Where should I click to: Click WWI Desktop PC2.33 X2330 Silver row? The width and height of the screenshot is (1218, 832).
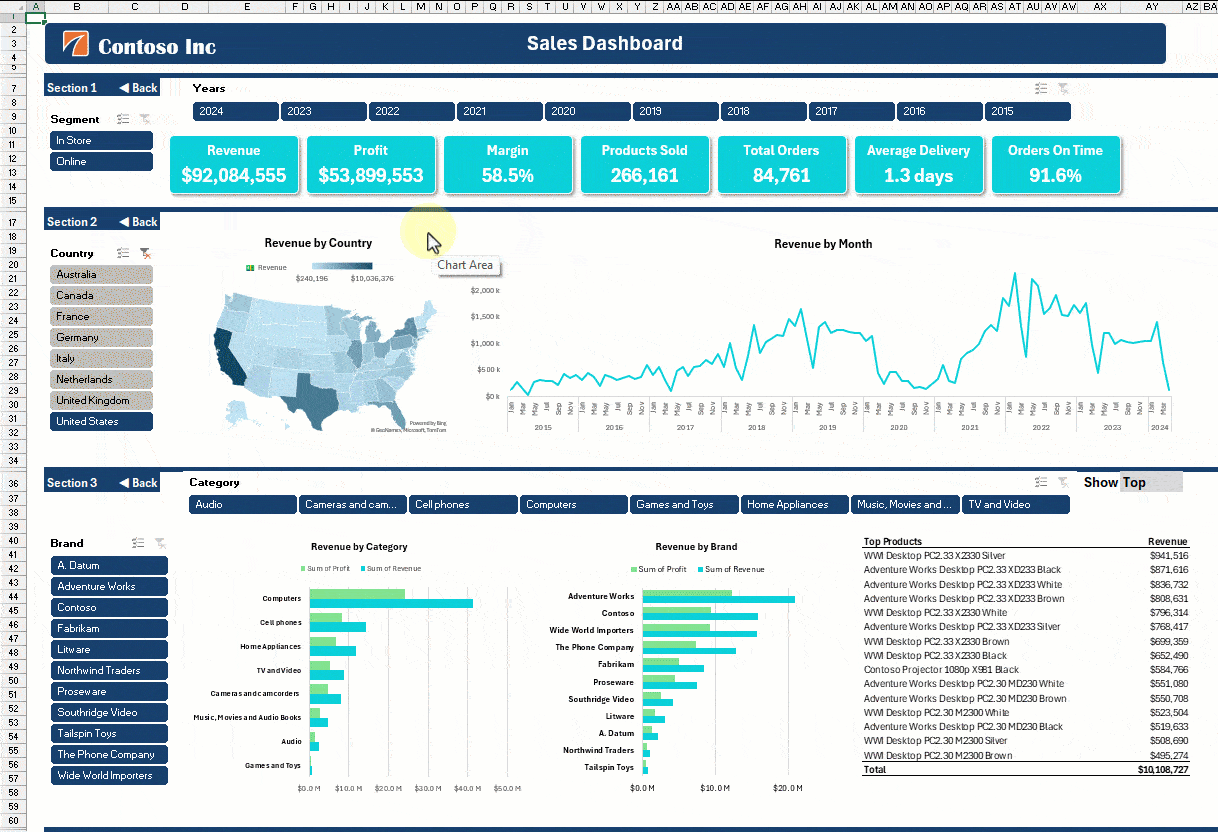tap(1026, 556)
